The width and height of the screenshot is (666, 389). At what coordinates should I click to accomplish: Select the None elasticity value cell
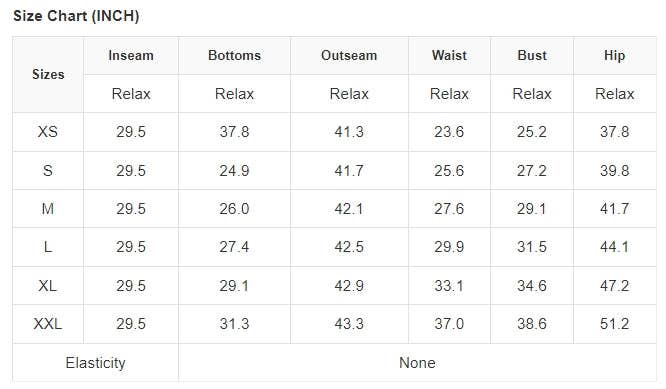point(418,363)
